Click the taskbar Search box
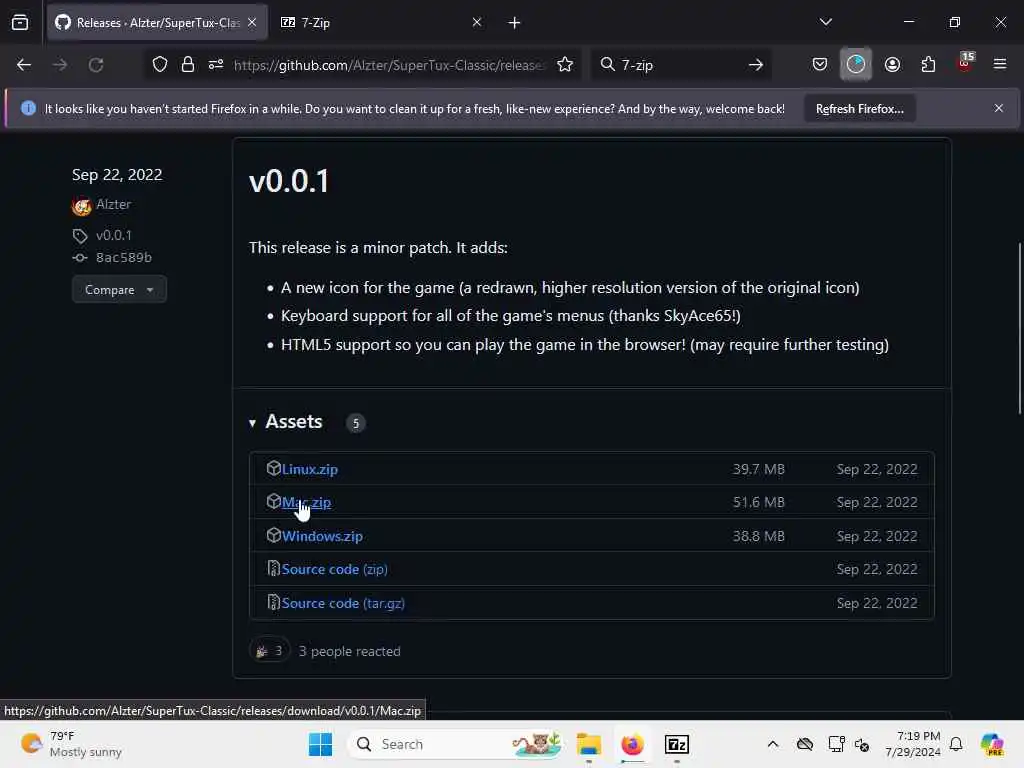 [457, 744]
